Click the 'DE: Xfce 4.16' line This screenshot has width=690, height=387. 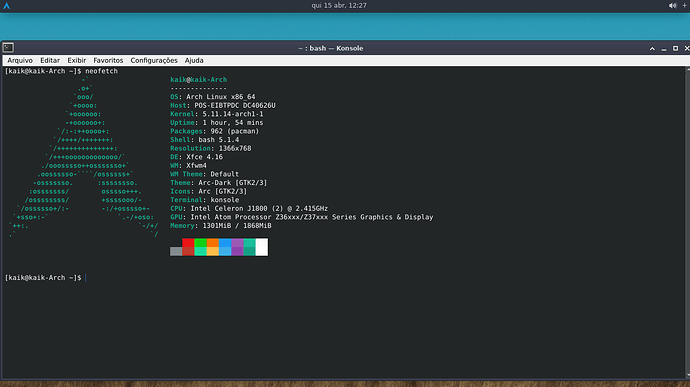coord(196,157)
